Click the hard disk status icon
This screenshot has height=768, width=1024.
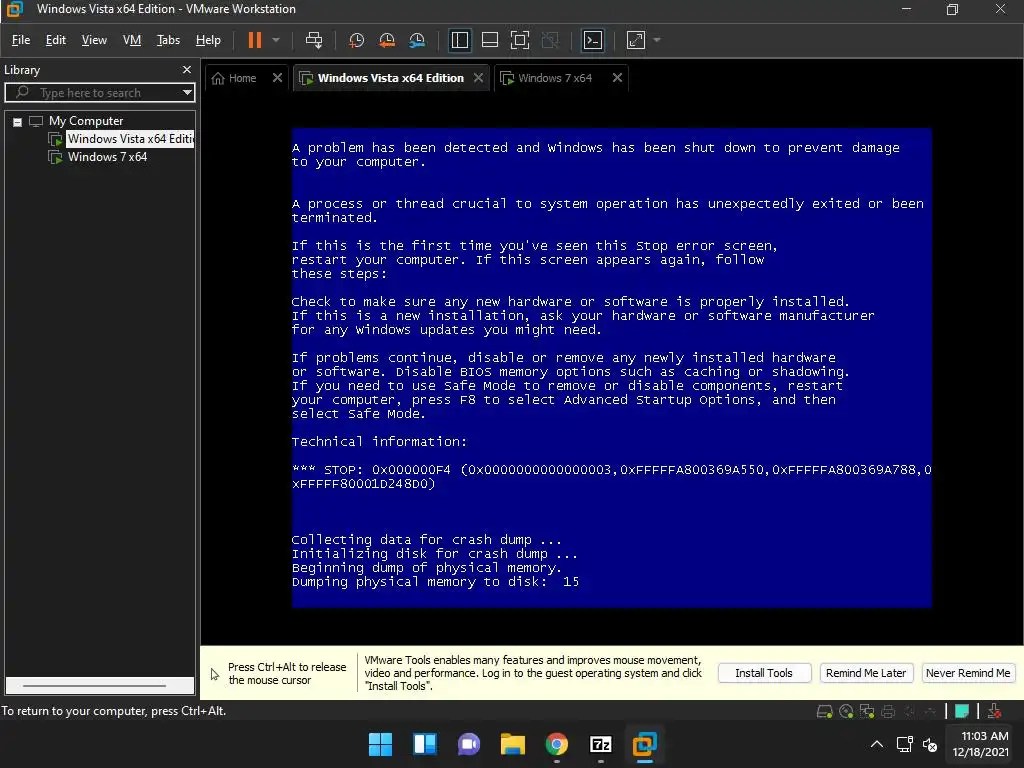pos(825,711)
